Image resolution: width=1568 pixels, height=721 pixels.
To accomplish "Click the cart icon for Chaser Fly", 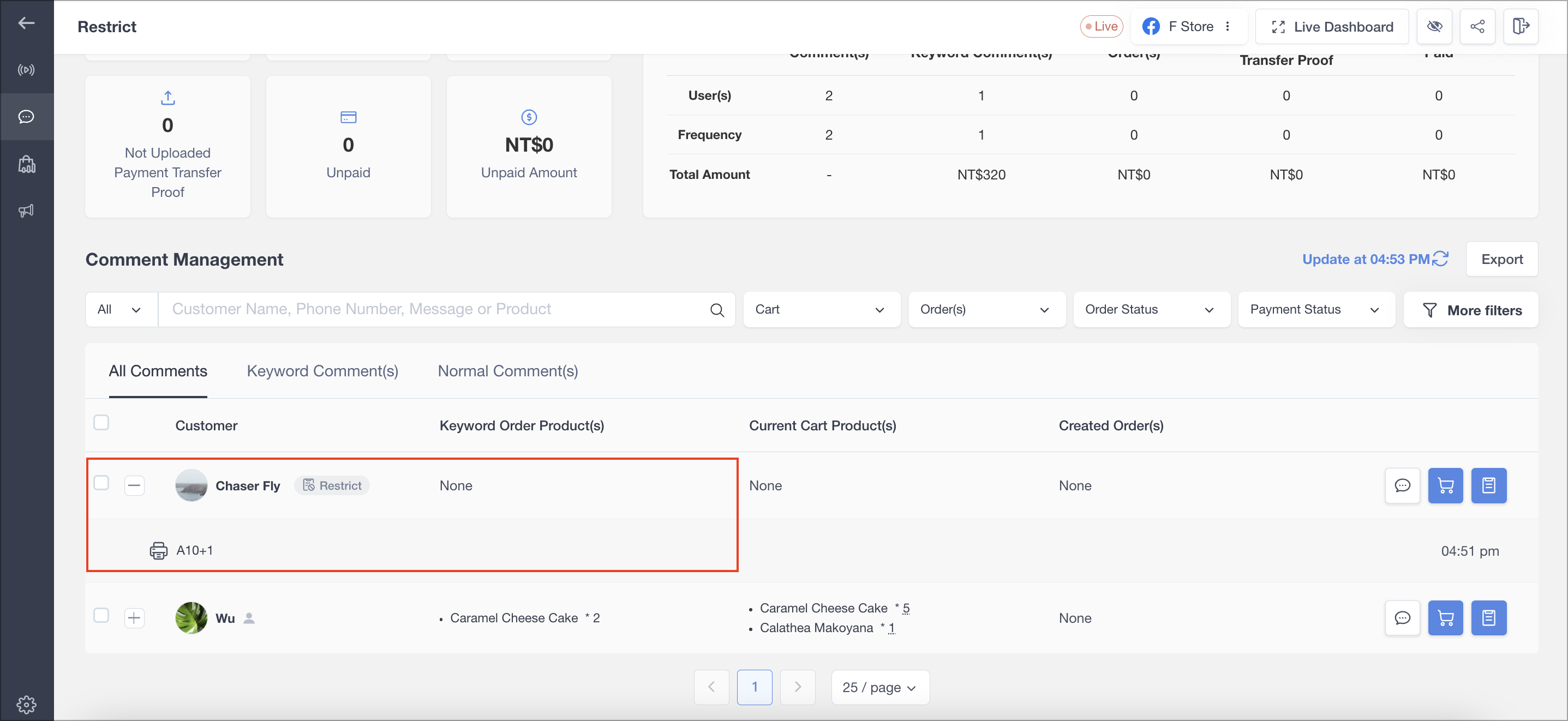I will coord(1445,485).
